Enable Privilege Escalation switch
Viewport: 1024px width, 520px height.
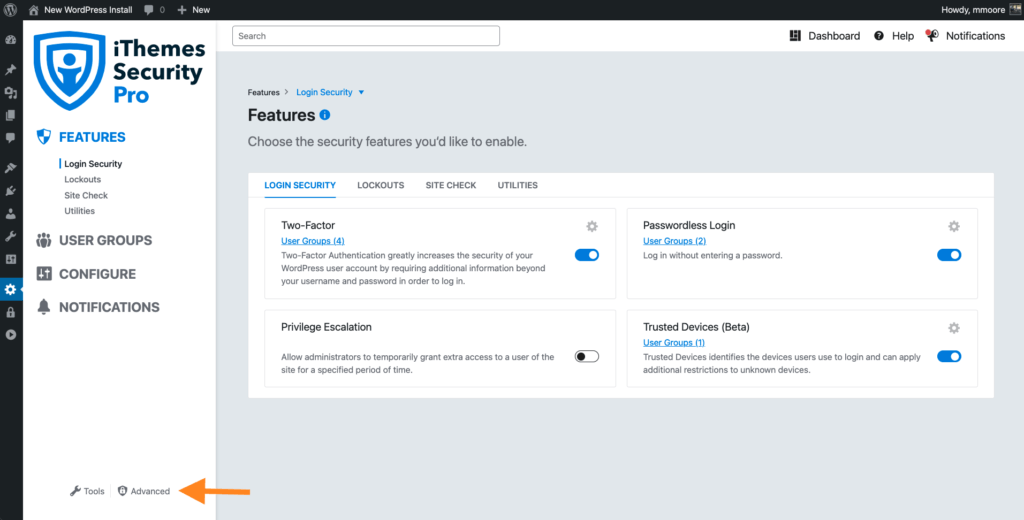[x=586, y=357]
